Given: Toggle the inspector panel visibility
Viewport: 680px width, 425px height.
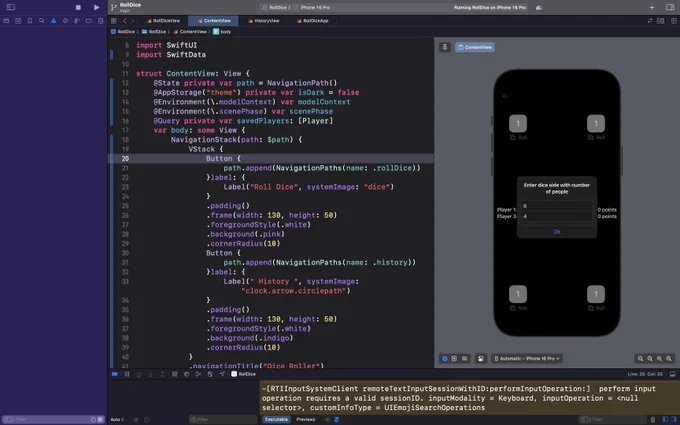Looking at the screenshot, I should point(670,8).
